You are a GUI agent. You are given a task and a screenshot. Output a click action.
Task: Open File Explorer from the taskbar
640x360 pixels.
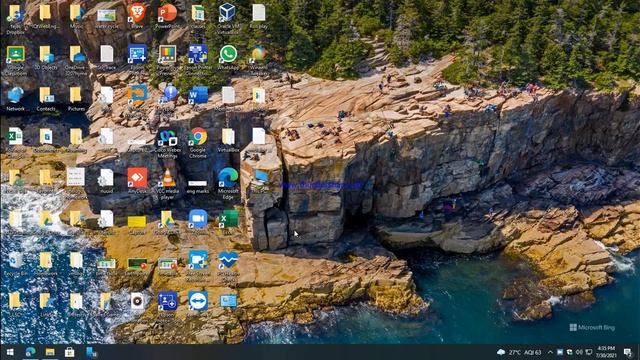coord(50,352)
